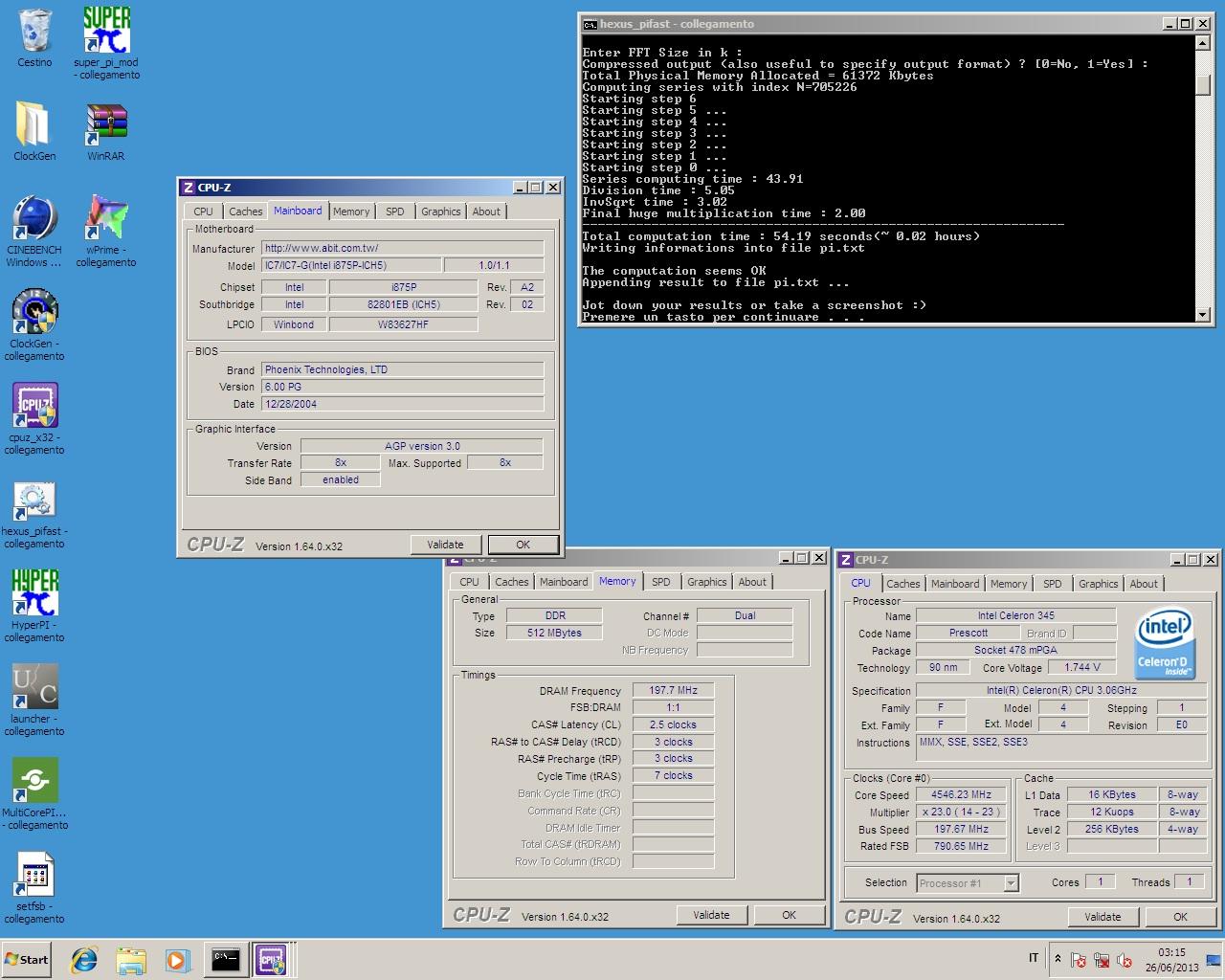1225x980 pixels.
Task: Click scroll up arrow in hexus_pifast console
Action: click(1204, 43)
